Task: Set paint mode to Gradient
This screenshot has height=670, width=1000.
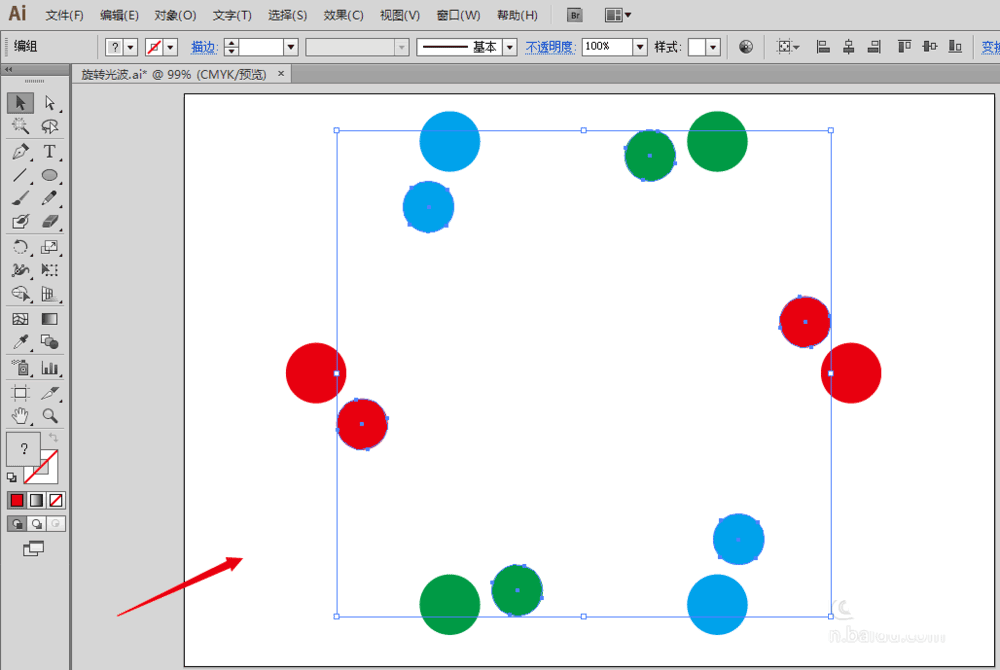Action: (36, 500)
